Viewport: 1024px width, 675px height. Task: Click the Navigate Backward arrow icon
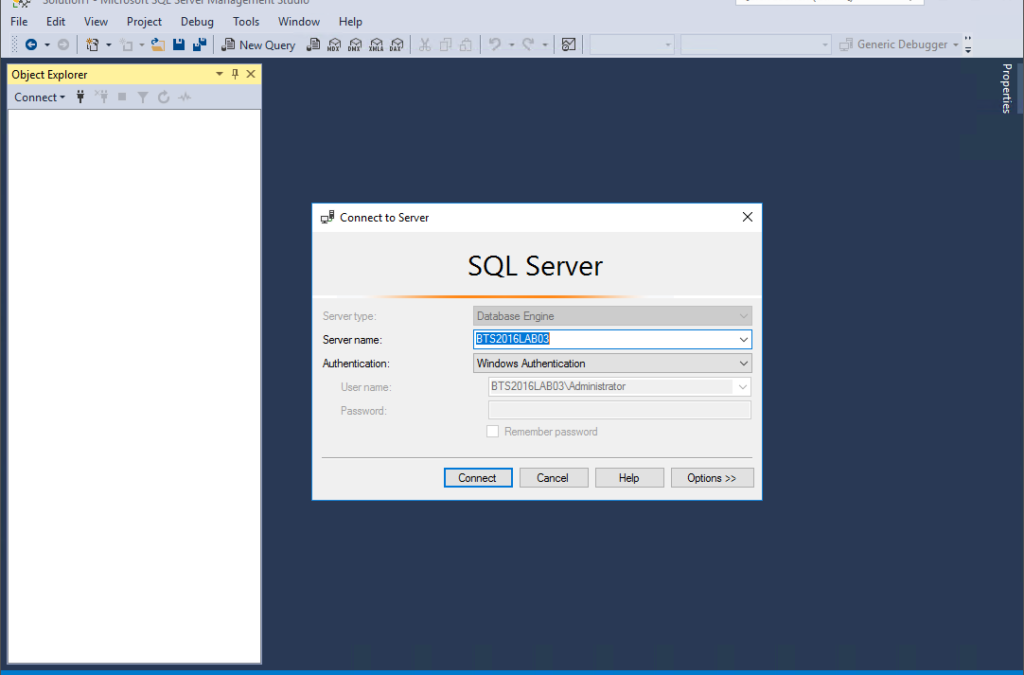tap(31, 44)
